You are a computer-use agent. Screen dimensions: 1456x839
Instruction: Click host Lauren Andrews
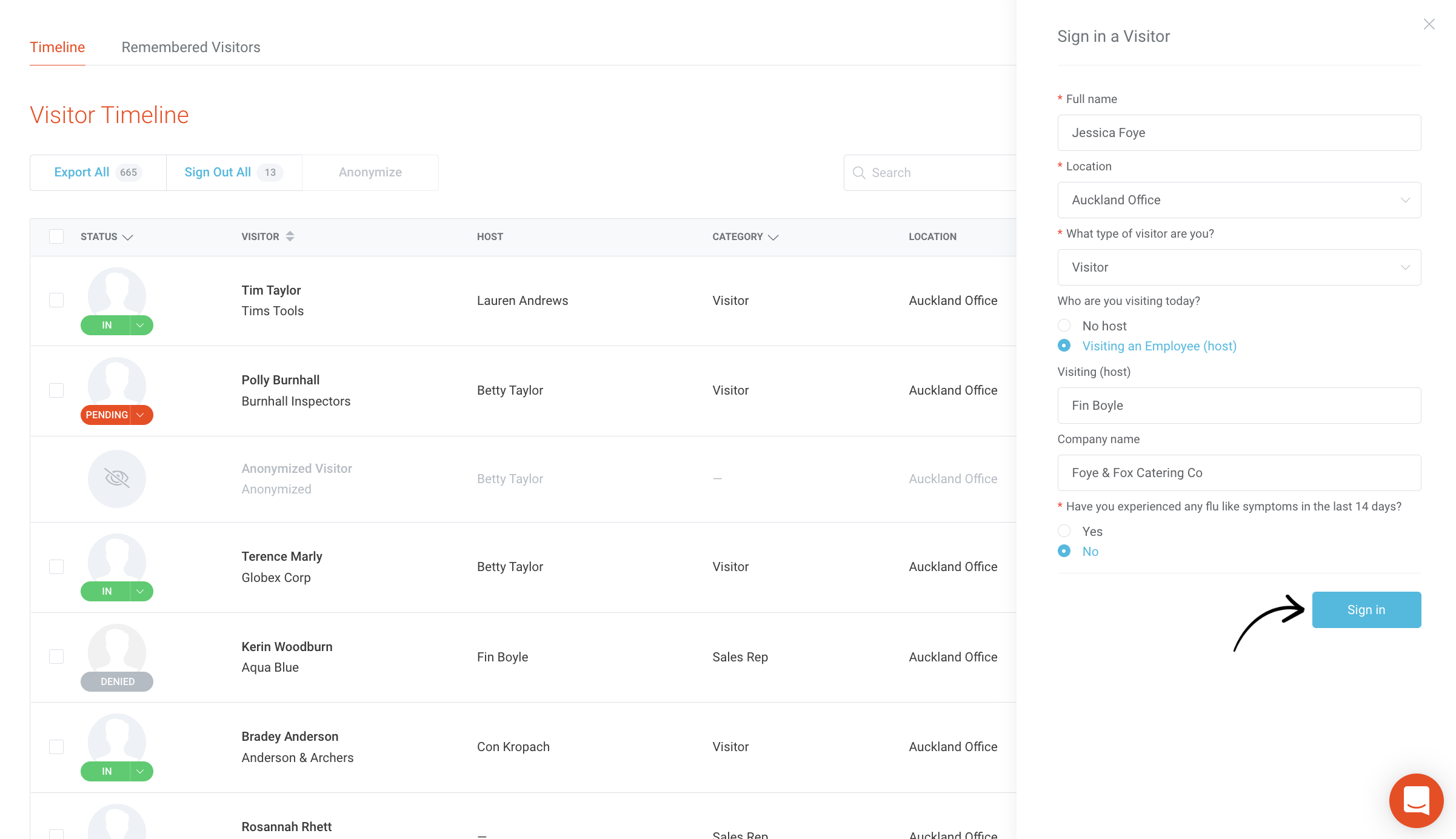523,301
